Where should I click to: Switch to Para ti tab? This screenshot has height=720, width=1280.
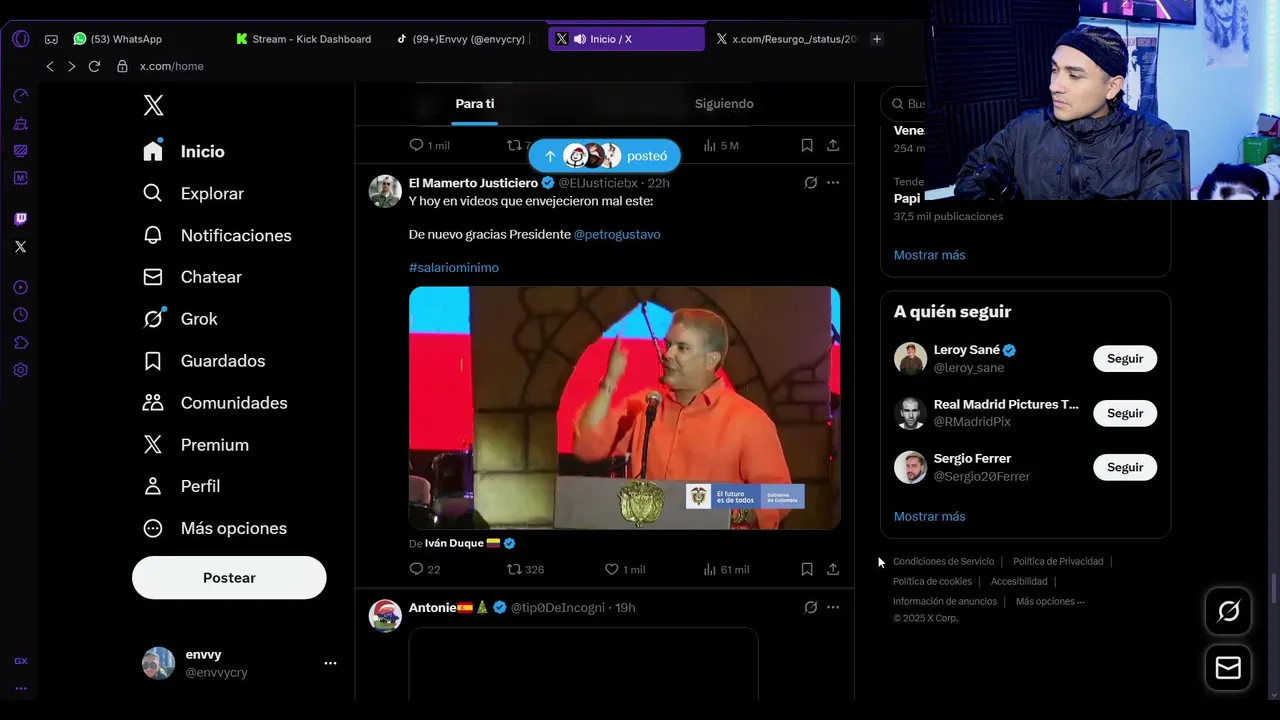click(474, 104)
